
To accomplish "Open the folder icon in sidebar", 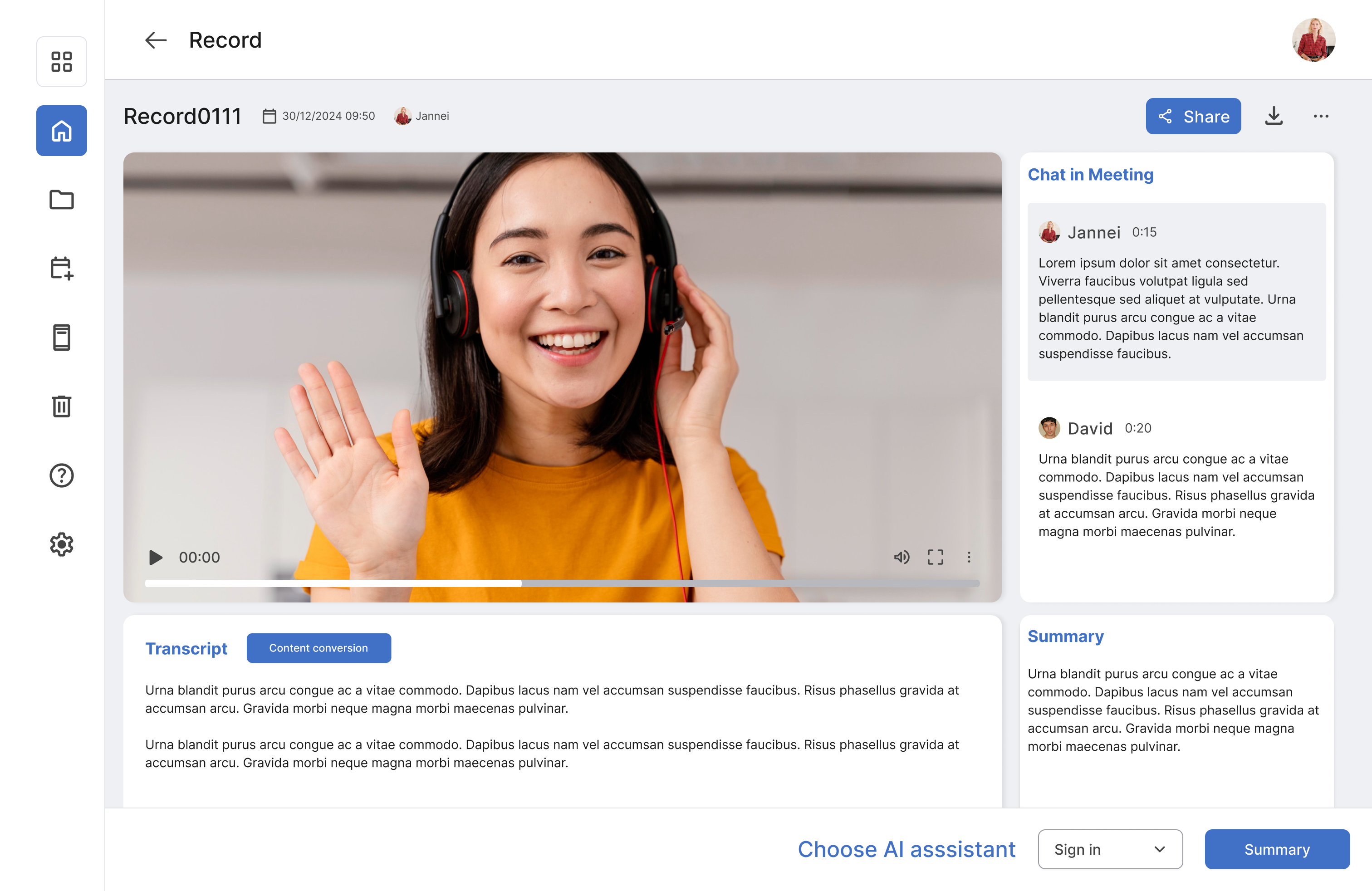I will click(61, 200).
